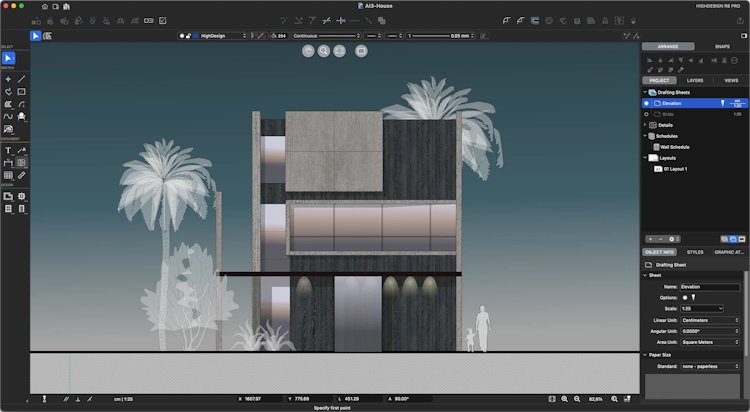Toggle the first Options dot in Sheet settings
Viewport: 750px width, 412px height.
click(x=685, y=297)
